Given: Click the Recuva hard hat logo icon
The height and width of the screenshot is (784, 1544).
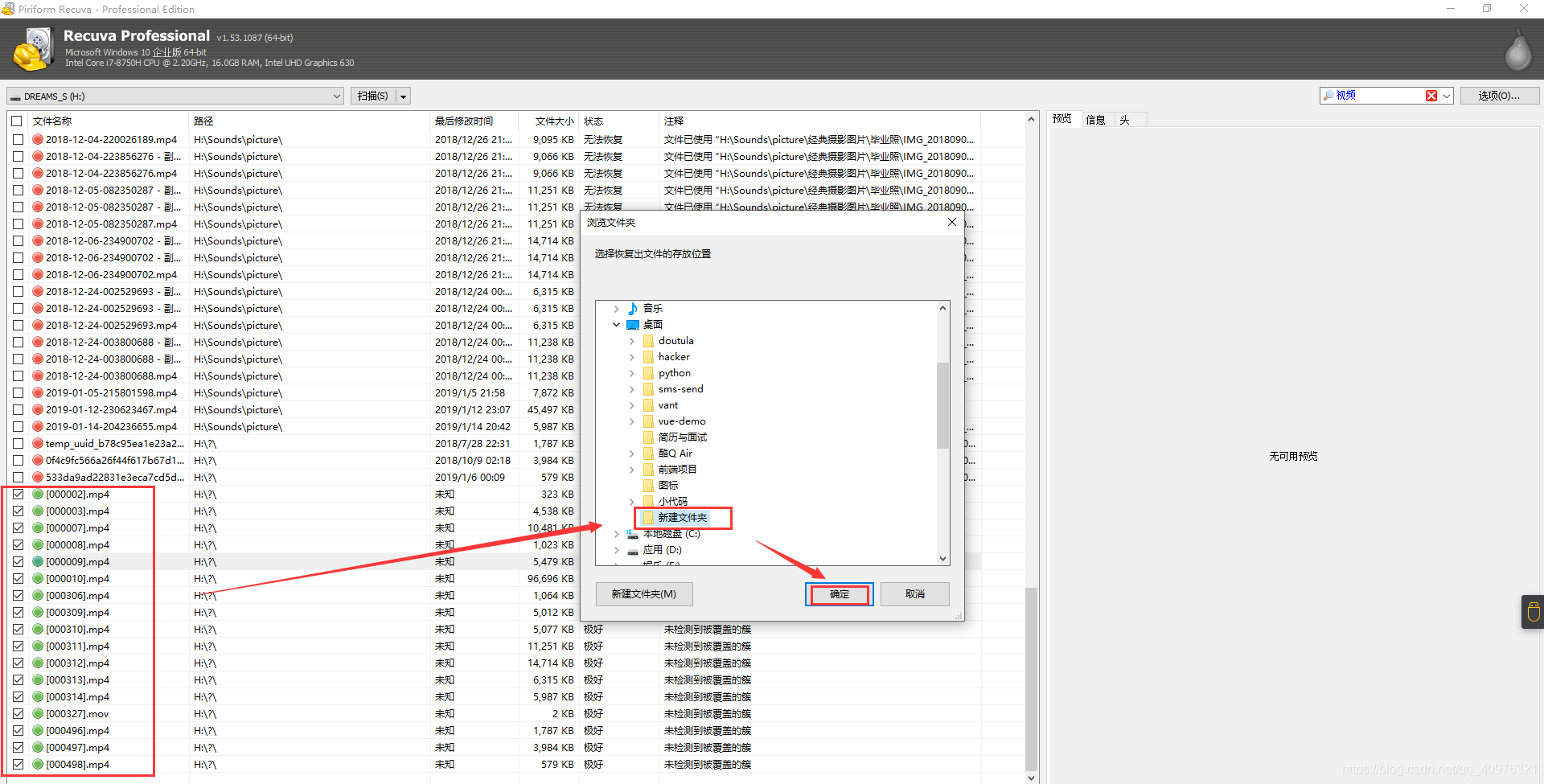Looking at the screenshot, I should click(x=33, y=49).
